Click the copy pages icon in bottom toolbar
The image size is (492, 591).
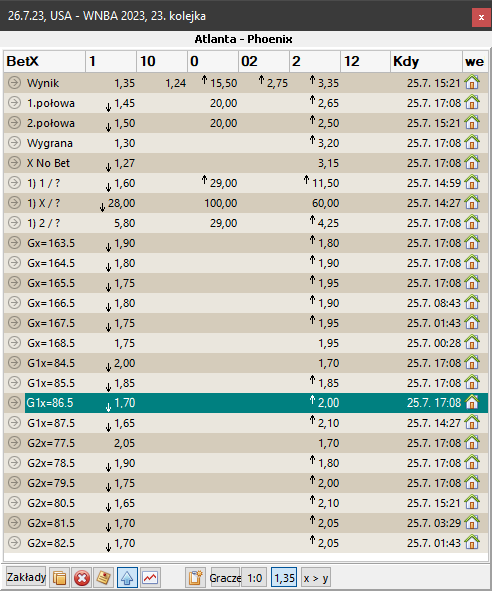(x=59, y=577)
